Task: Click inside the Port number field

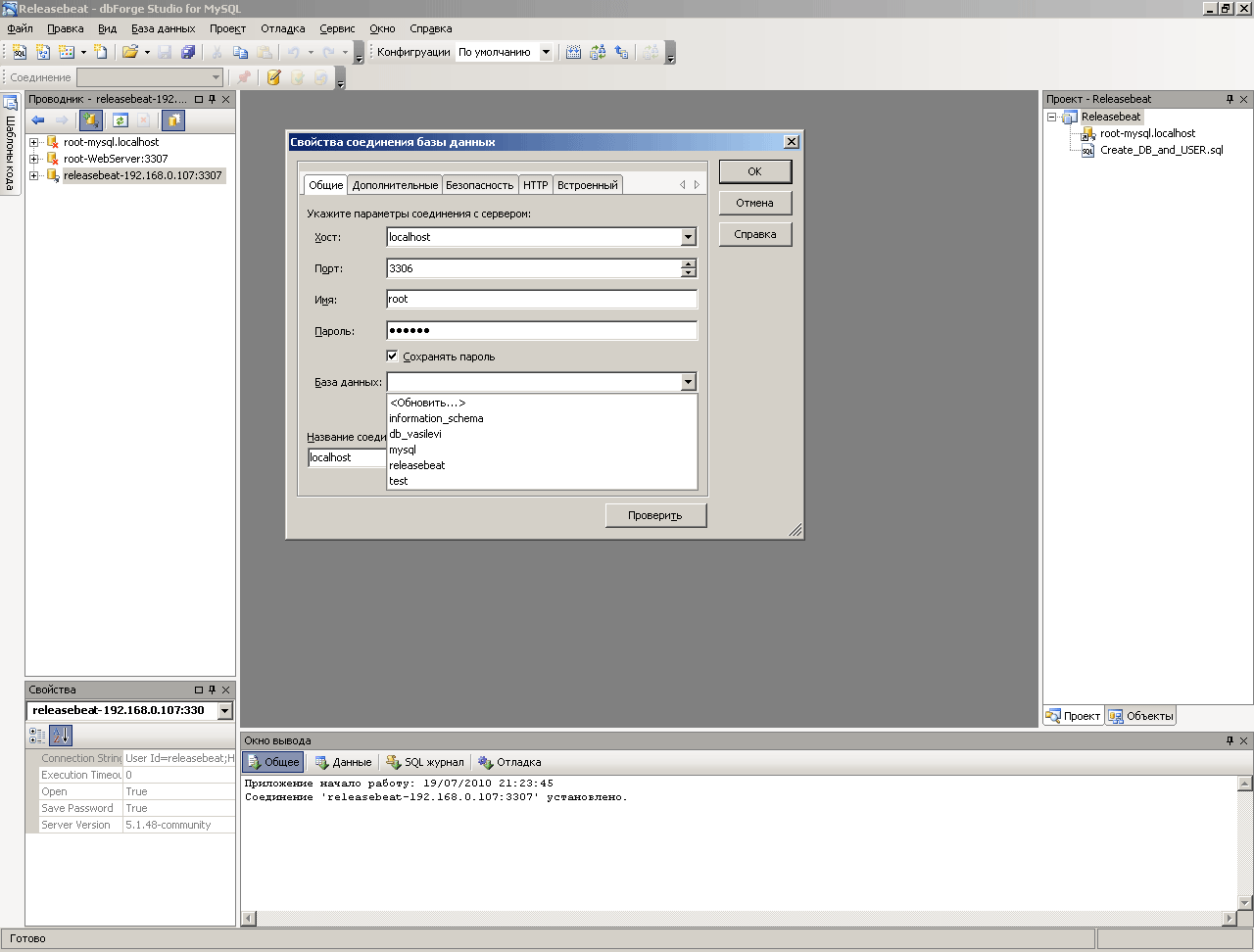Action: click(x=534, y=268)
